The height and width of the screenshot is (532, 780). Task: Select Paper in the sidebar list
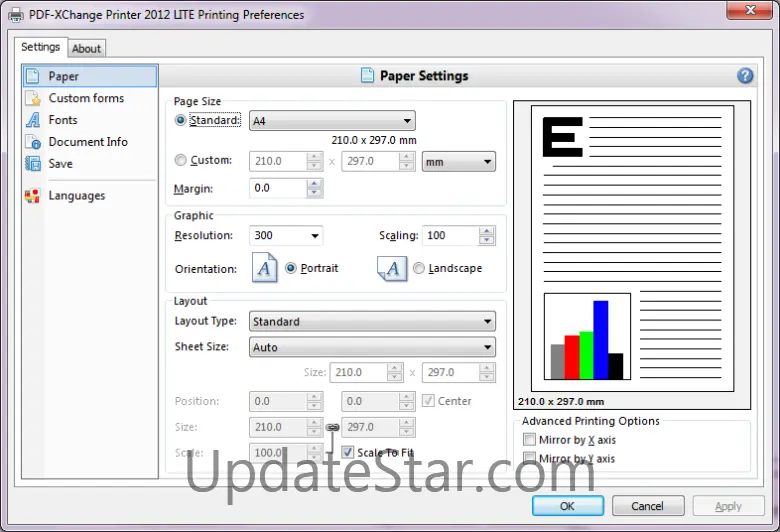coord(90,76)
